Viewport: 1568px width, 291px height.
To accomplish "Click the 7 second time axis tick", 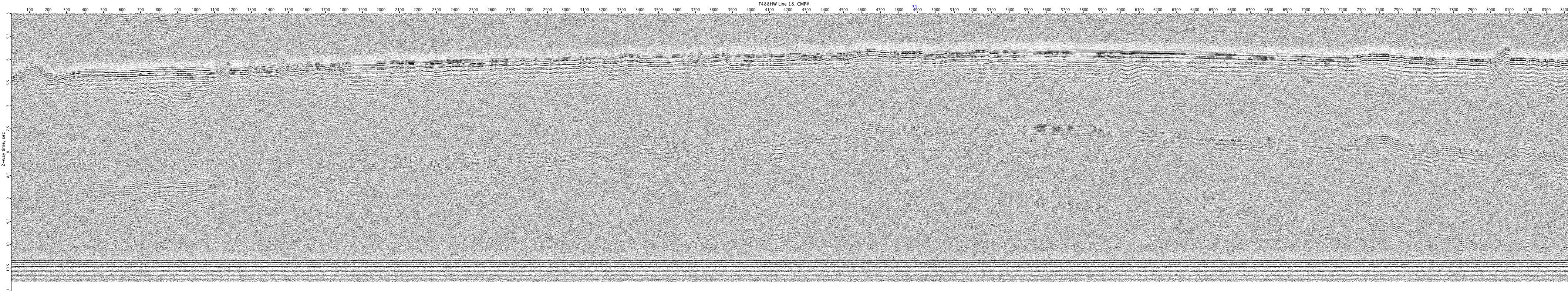I will pos(8,106).
